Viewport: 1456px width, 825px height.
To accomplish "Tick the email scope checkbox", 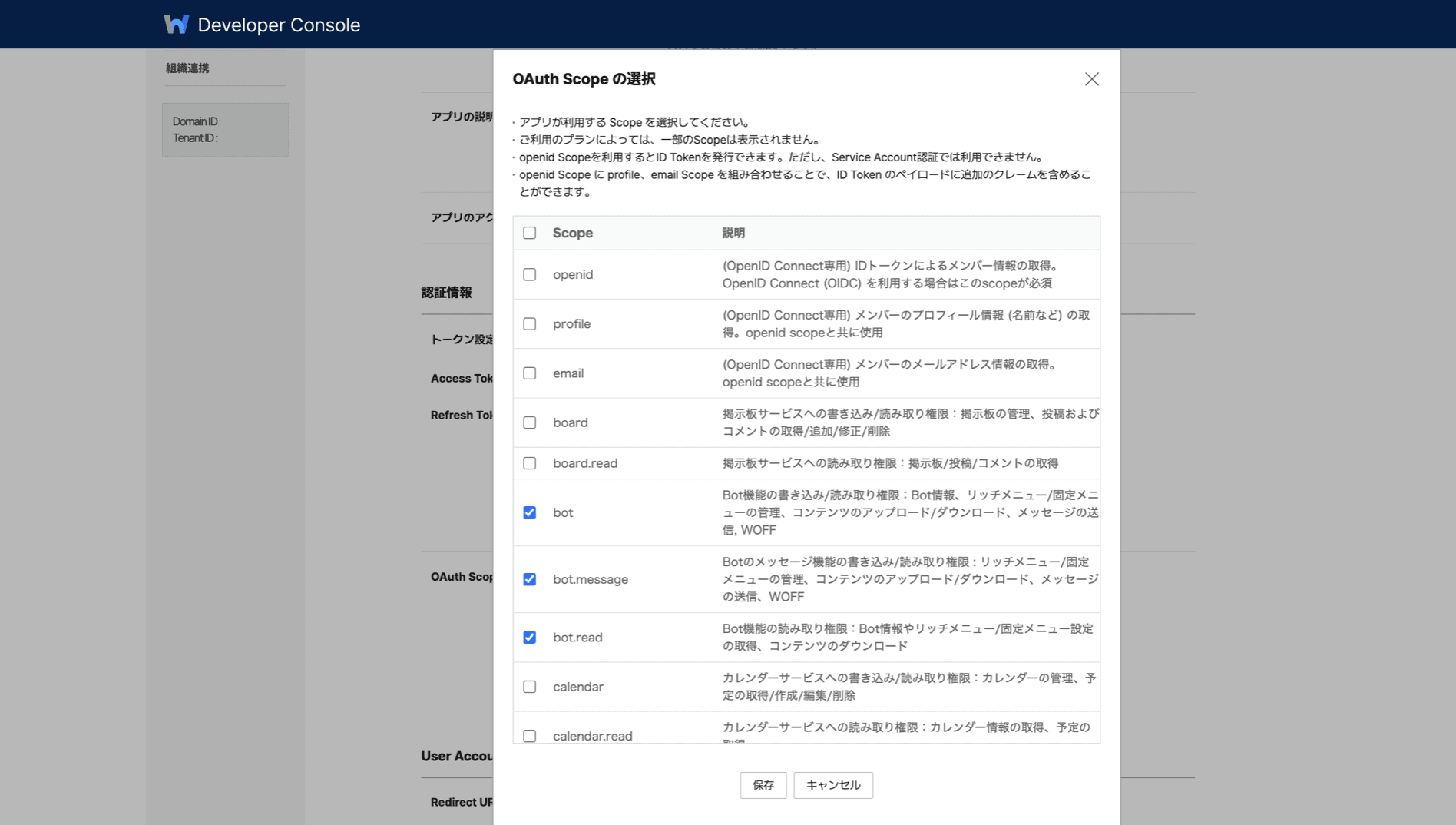I will tap(530, 373).
